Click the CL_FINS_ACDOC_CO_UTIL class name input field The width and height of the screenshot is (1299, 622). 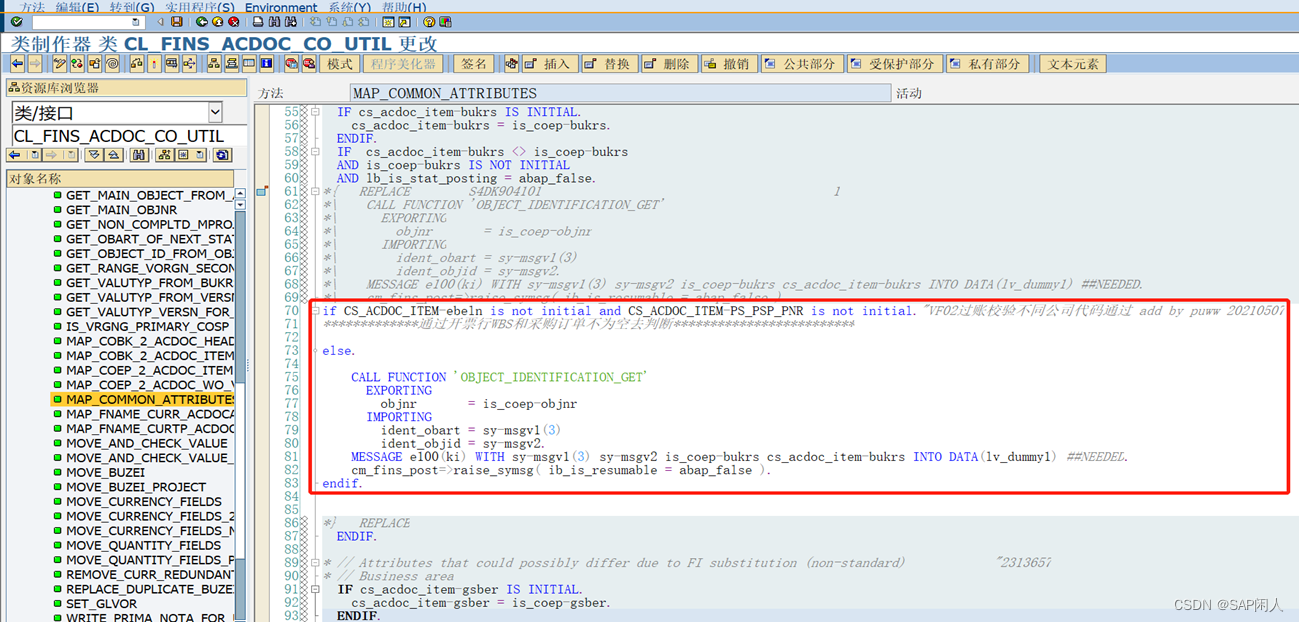point(129,136)
